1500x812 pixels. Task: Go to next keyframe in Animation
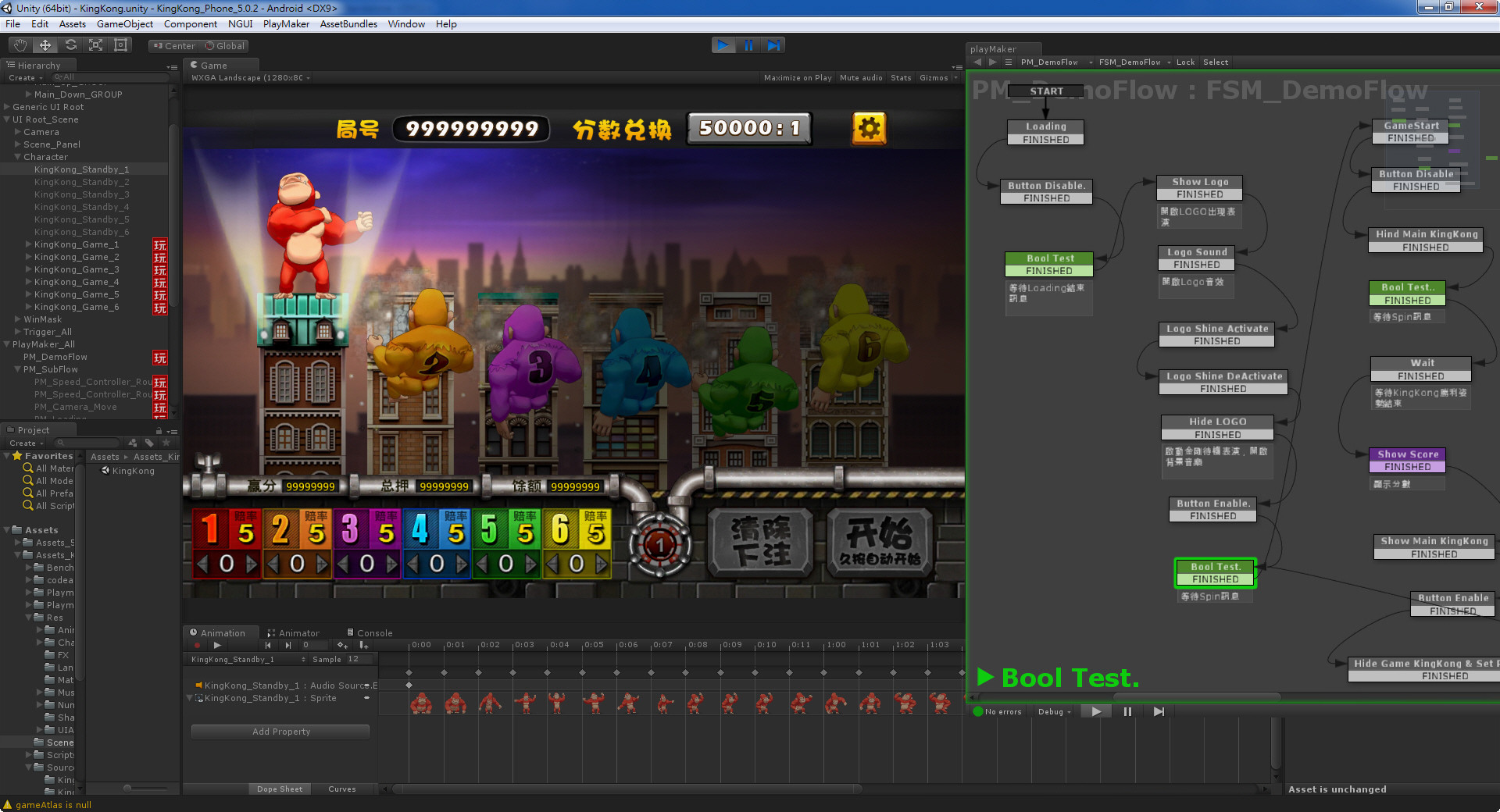pyautogui.click(x=288, y=646)
